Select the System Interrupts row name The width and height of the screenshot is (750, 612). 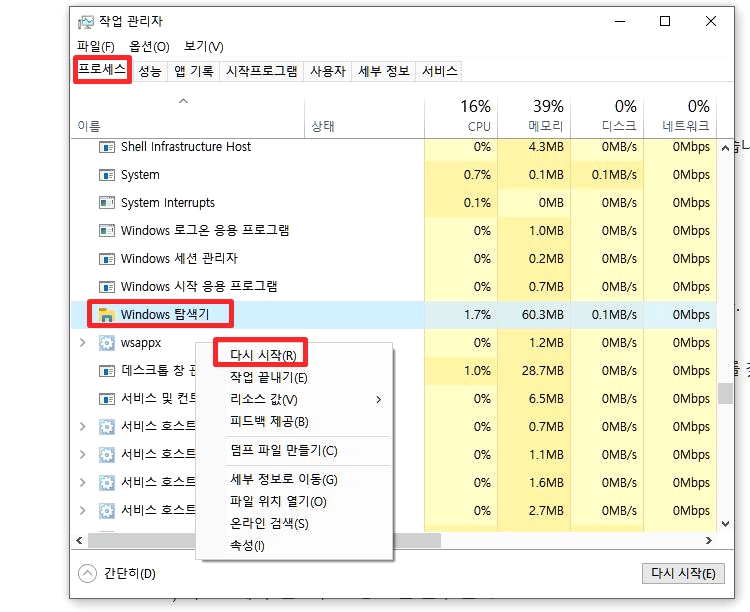(167, 203)
